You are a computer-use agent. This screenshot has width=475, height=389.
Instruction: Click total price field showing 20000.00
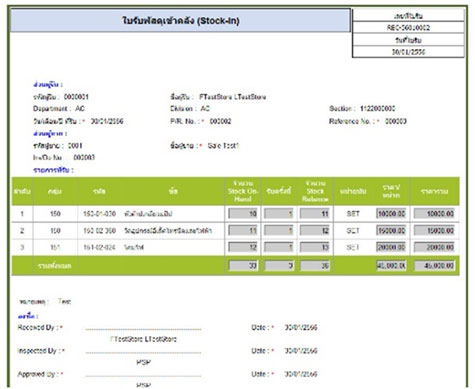point(434,247)
